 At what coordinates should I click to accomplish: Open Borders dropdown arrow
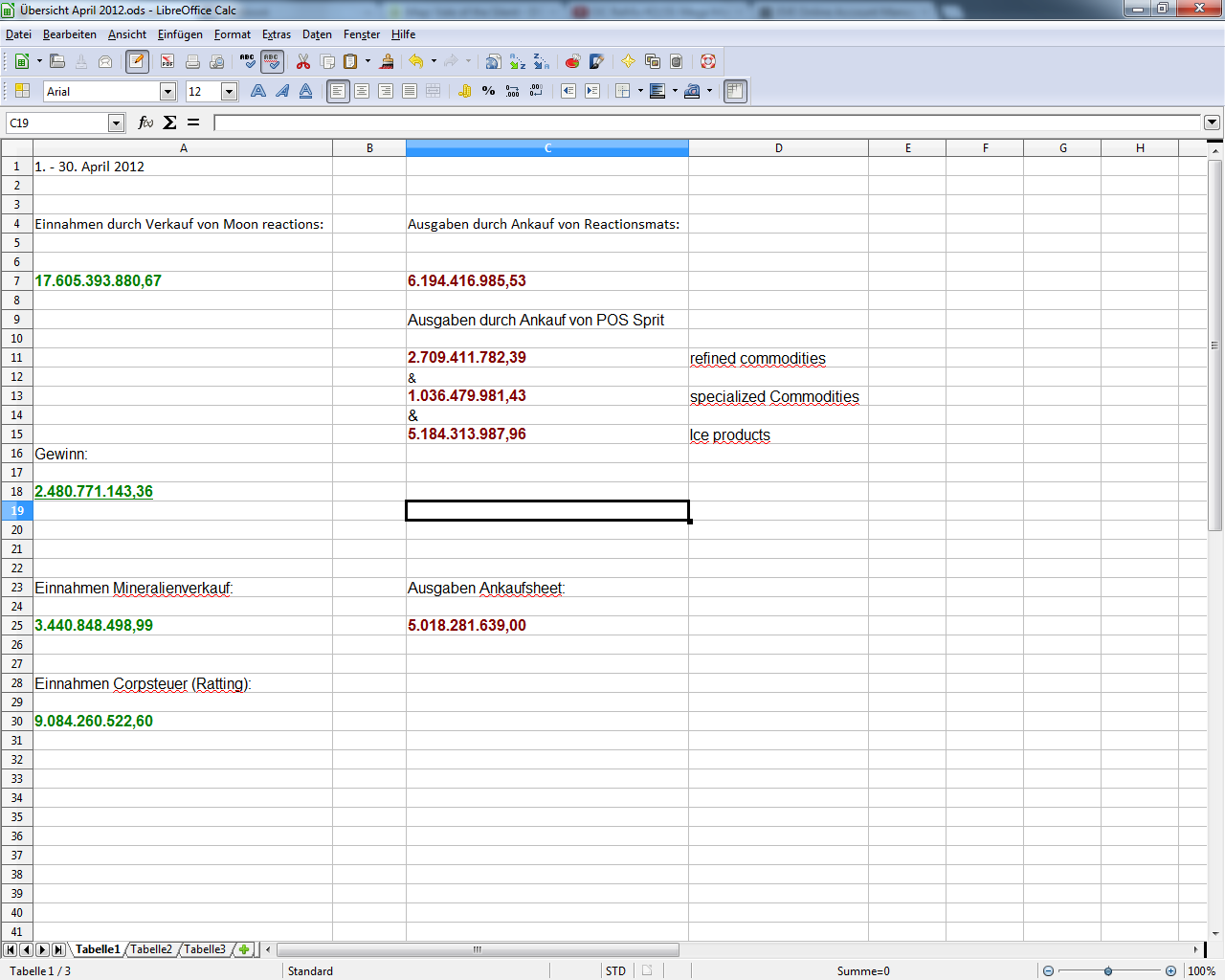(640, 91)
